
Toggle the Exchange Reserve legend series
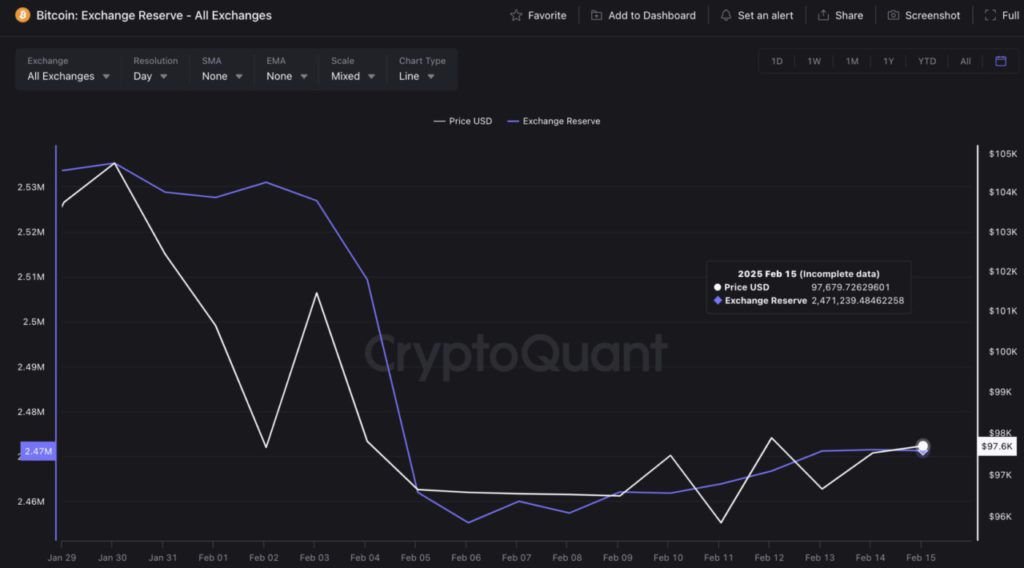pos(554,121)
